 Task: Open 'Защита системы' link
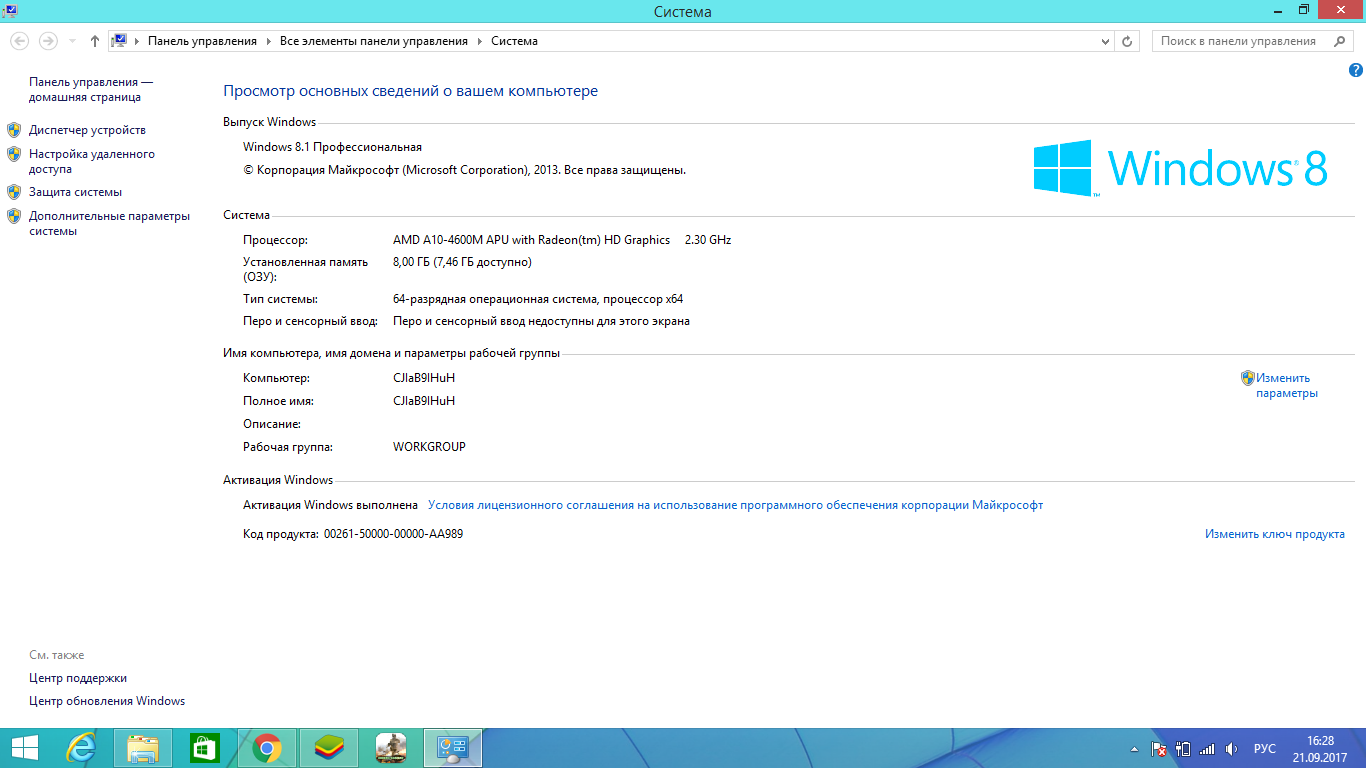point(75,192)
